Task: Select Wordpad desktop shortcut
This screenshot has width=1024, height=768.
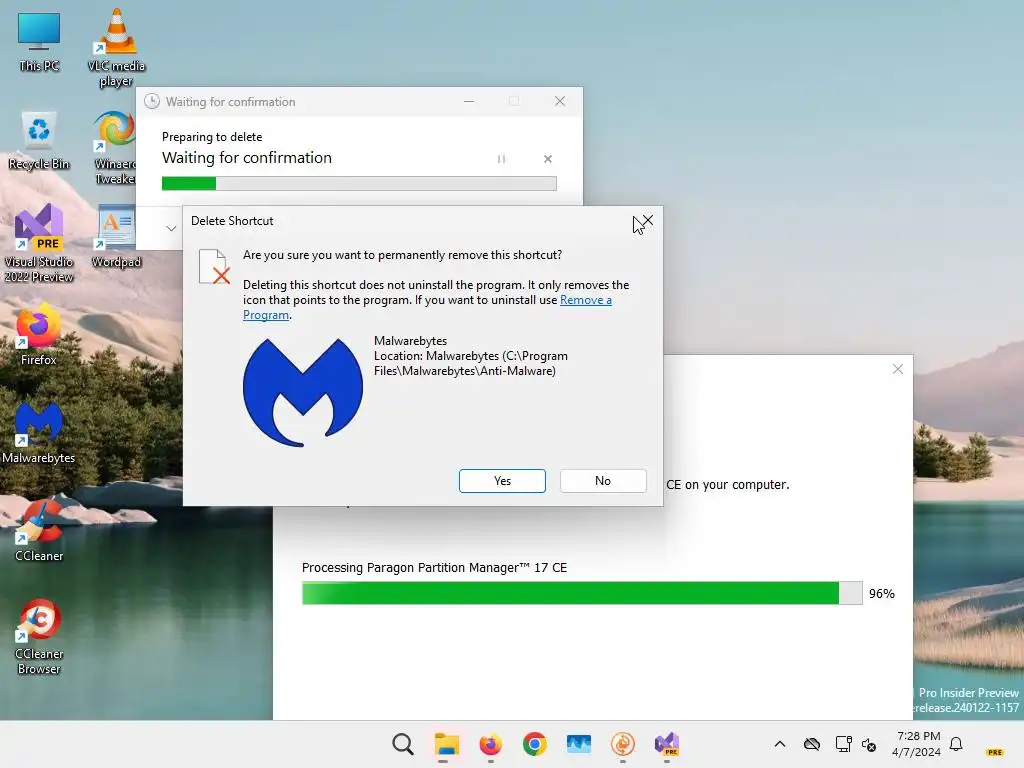Action: coord(116,237)
